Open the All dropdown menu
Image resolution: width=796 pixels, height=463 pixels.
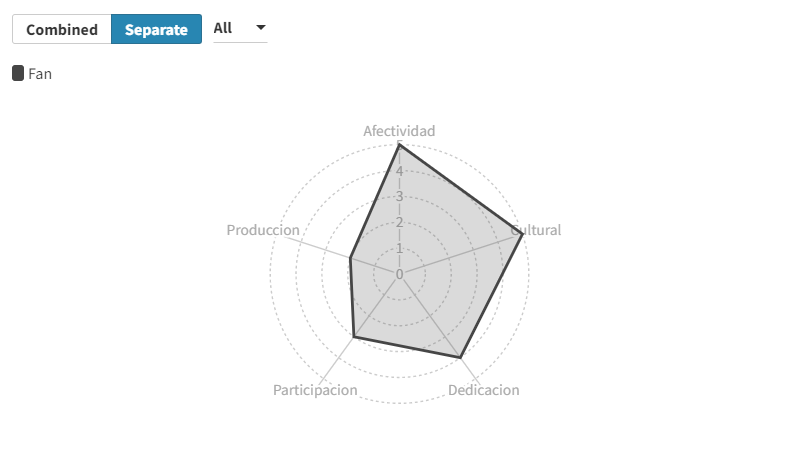tap(240, 28)
